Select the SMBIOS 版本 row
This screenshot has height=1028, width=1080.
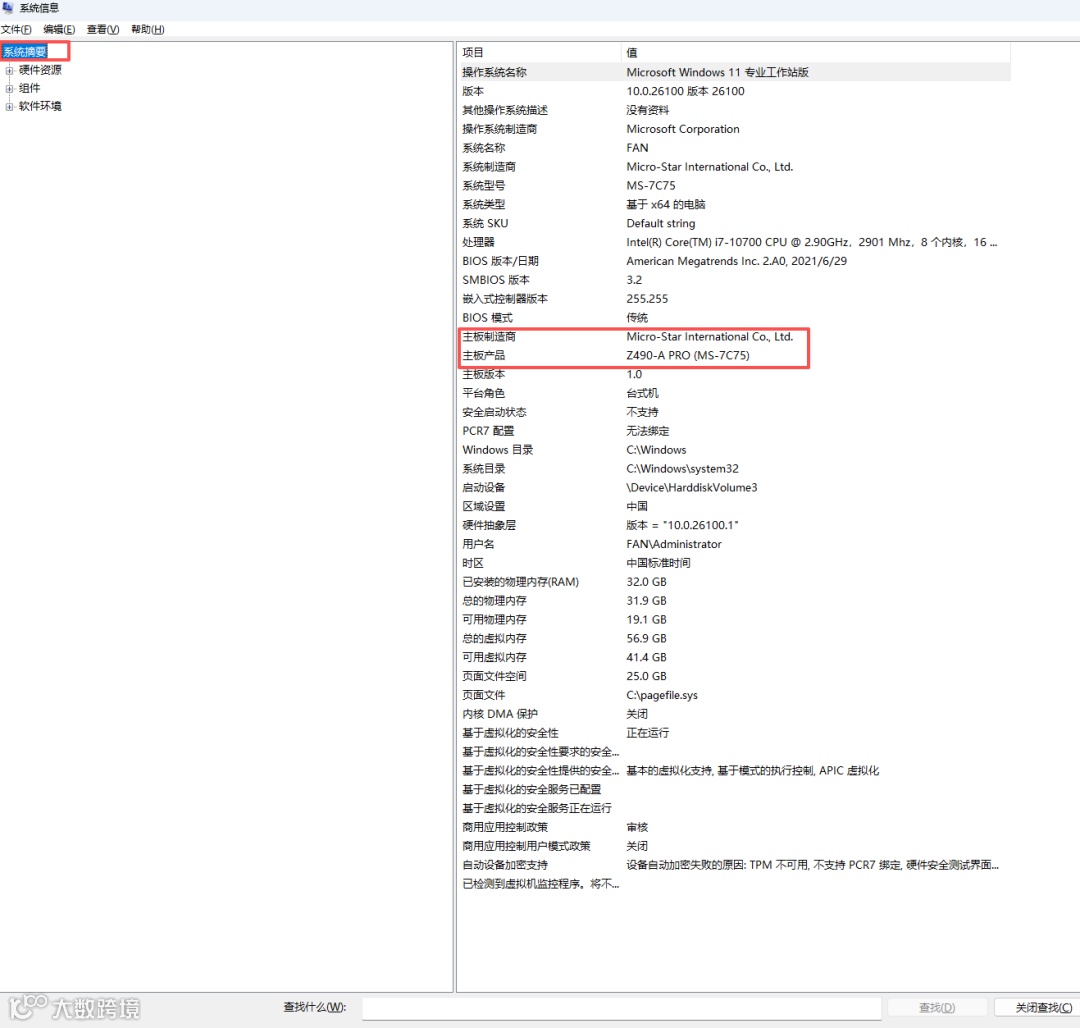pyautogui.click(x=734, y=280)
